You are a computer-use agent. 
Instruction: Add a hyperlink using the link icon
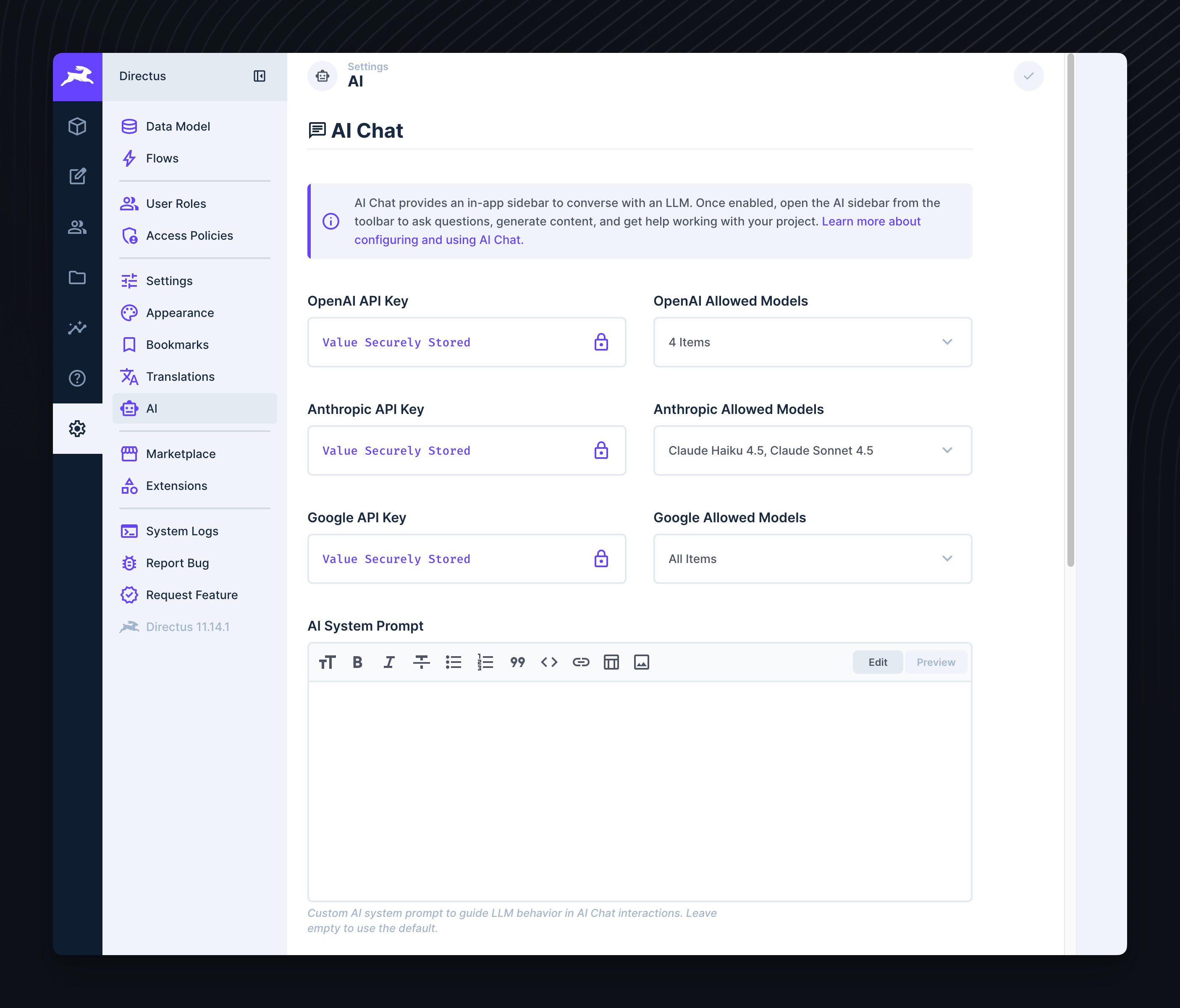581,662
